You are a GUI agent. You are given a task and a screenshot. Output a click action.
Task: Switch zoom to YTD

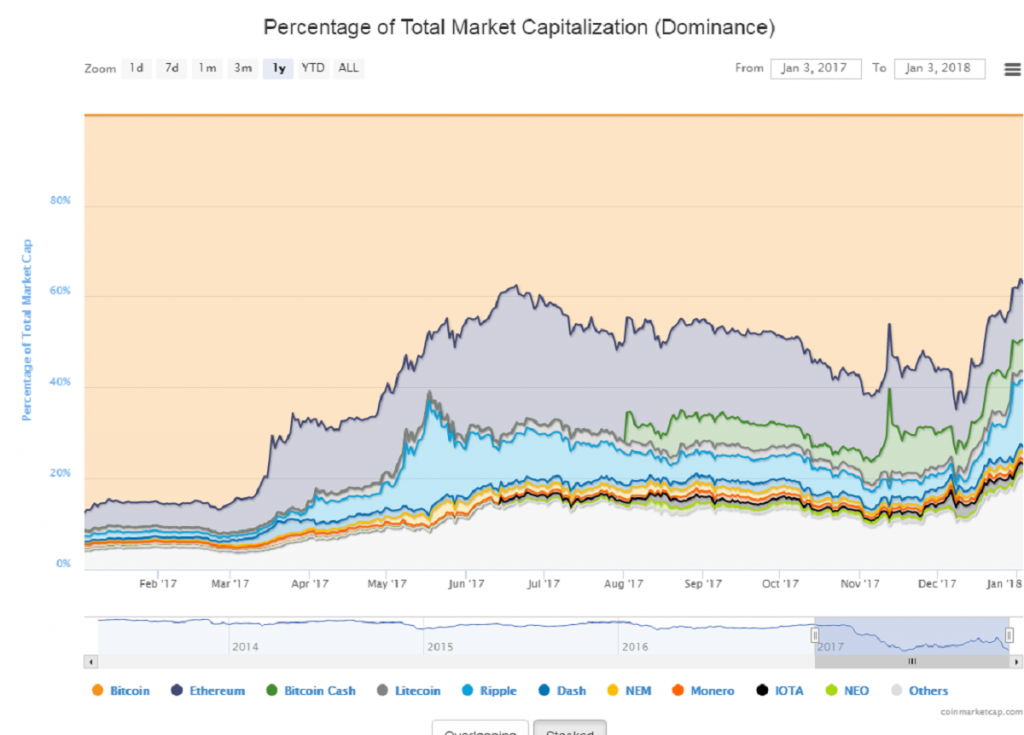(313, 69)
